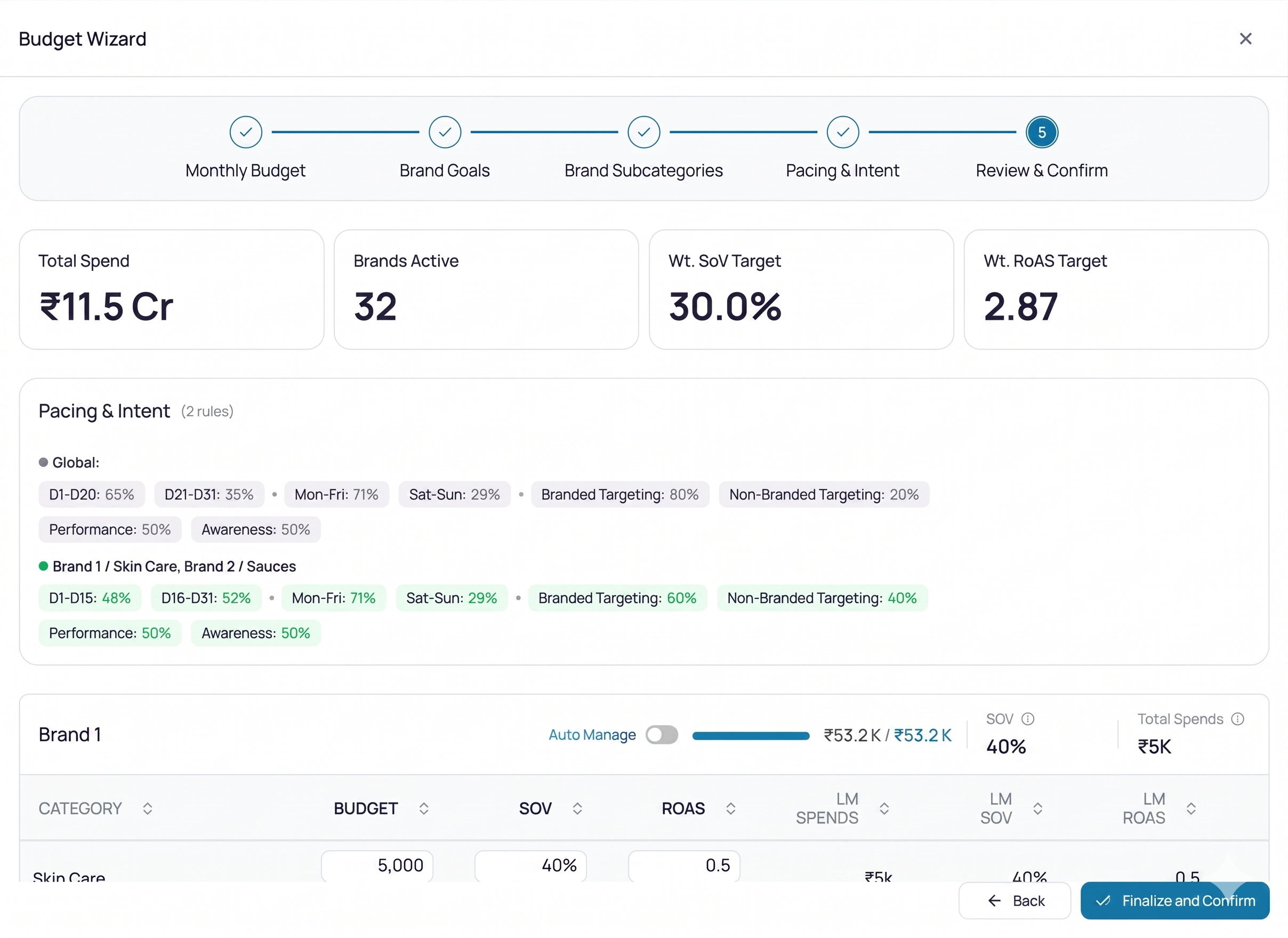This screenshot has width=1288, height=938.
Task: Sort by the ROAS column
Action: (x=730, y=808)
